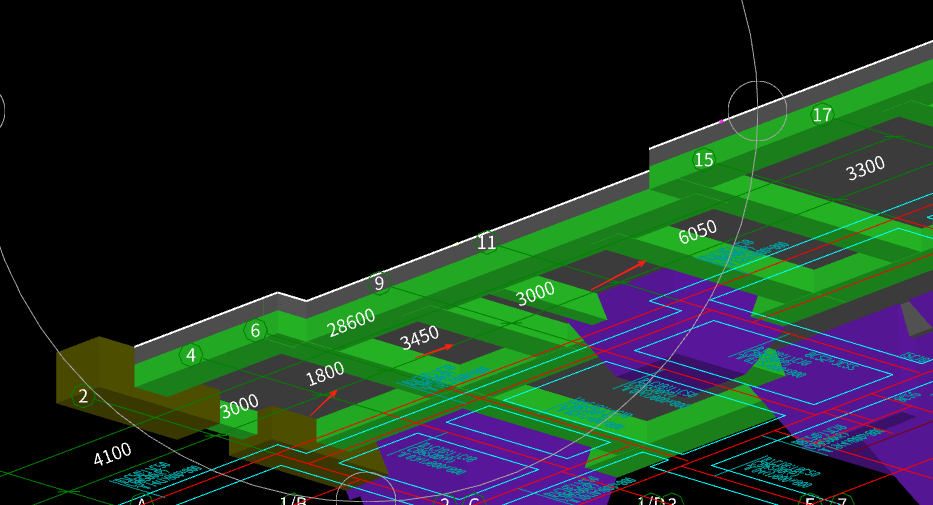Select grid axis bubble numbered 15
The width and height of the screenshot is (933, 505).
pyautogui.click(x=703, y=159)
